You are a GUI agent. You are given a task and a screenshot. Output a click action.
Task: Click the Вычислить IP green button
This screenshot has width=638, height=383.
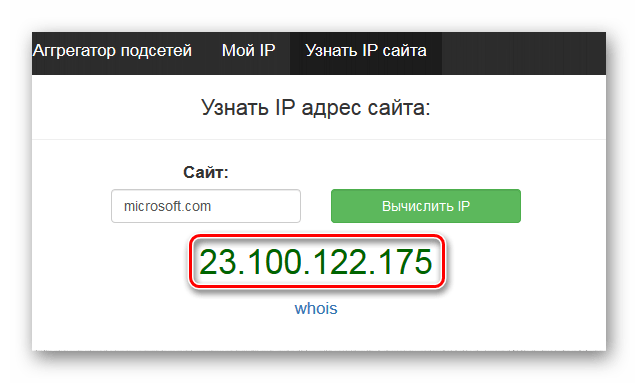[426, 206]
